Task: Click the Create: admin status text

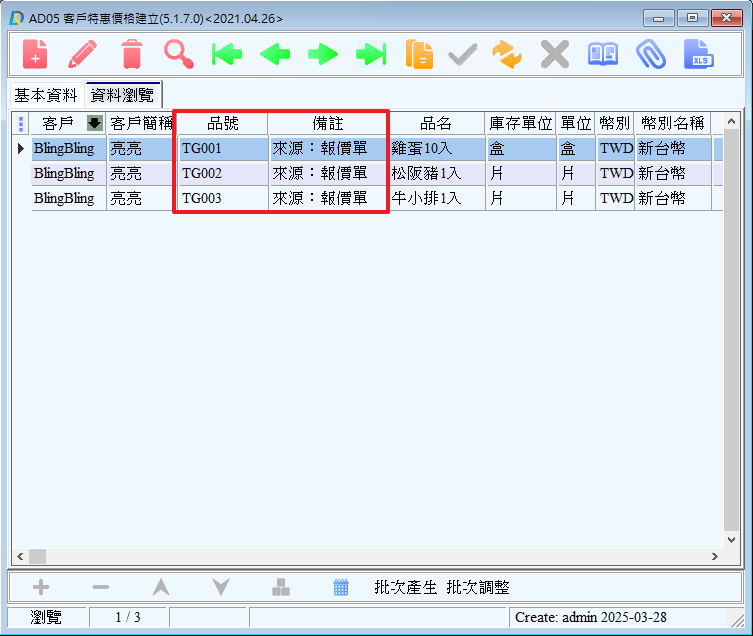Action: tap(591, 617)
